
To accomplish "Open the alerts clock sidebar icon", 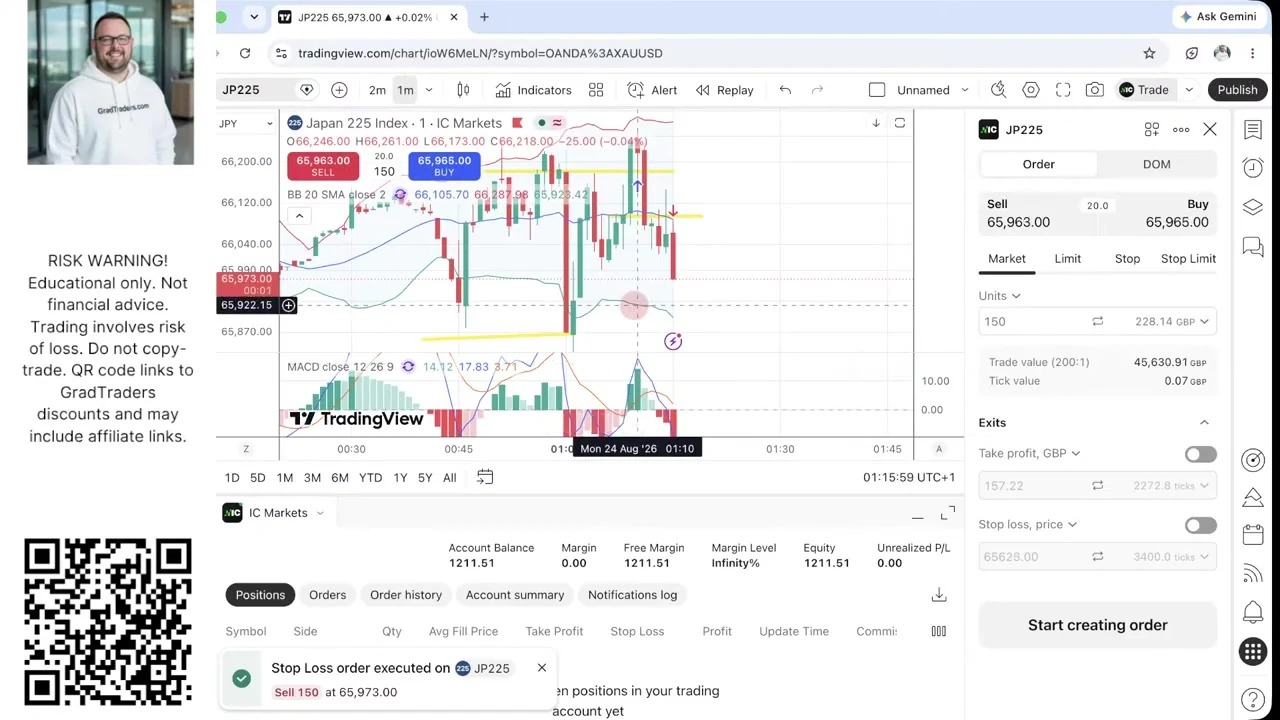I will click(x=1253, y=167).
